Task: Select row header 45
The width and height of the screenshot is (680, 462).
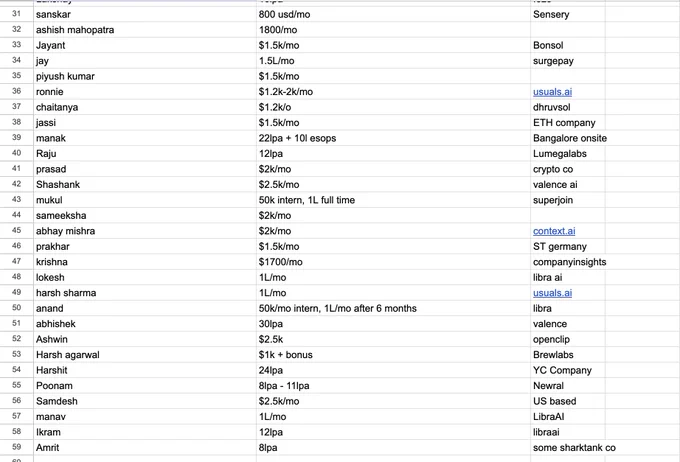Action: 16,231
